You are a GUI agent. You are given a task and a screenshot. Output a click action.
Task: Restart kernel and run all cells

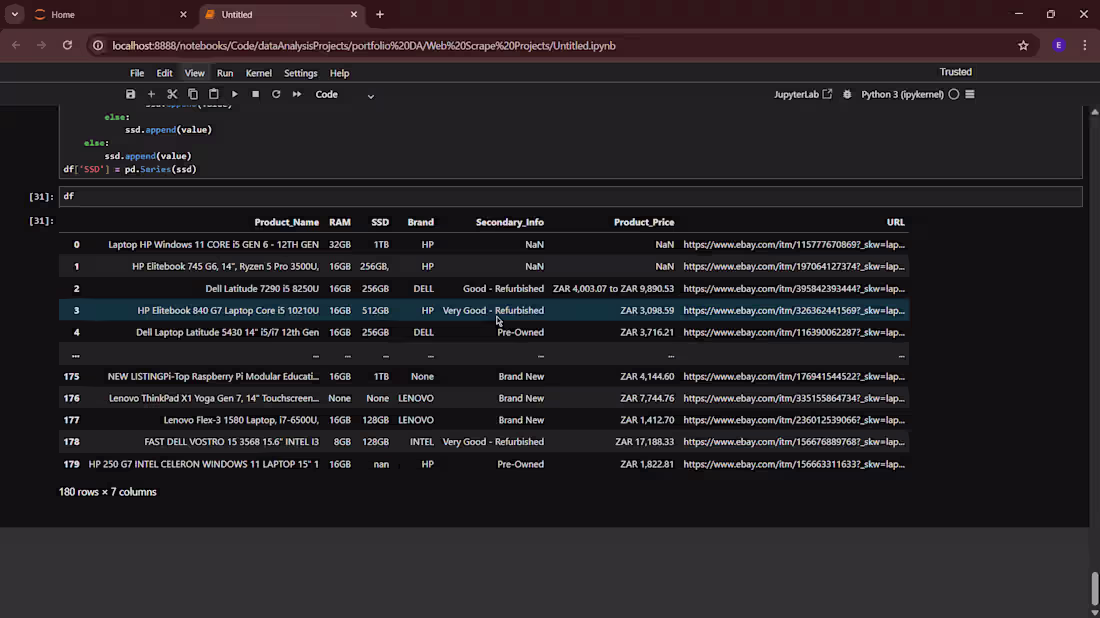[297, 94]
